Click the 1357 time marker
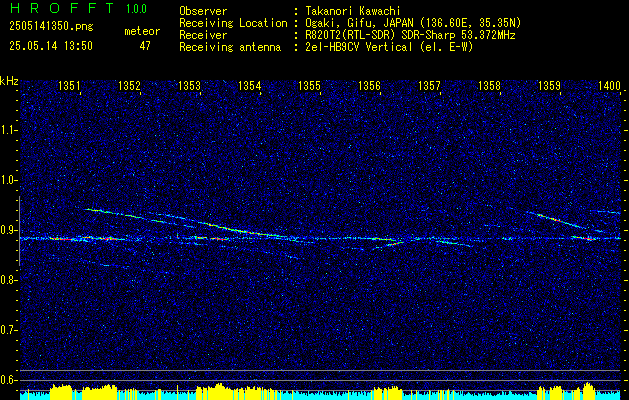The image size is (629, 400). pyautogui.click(x=430, y=85)
